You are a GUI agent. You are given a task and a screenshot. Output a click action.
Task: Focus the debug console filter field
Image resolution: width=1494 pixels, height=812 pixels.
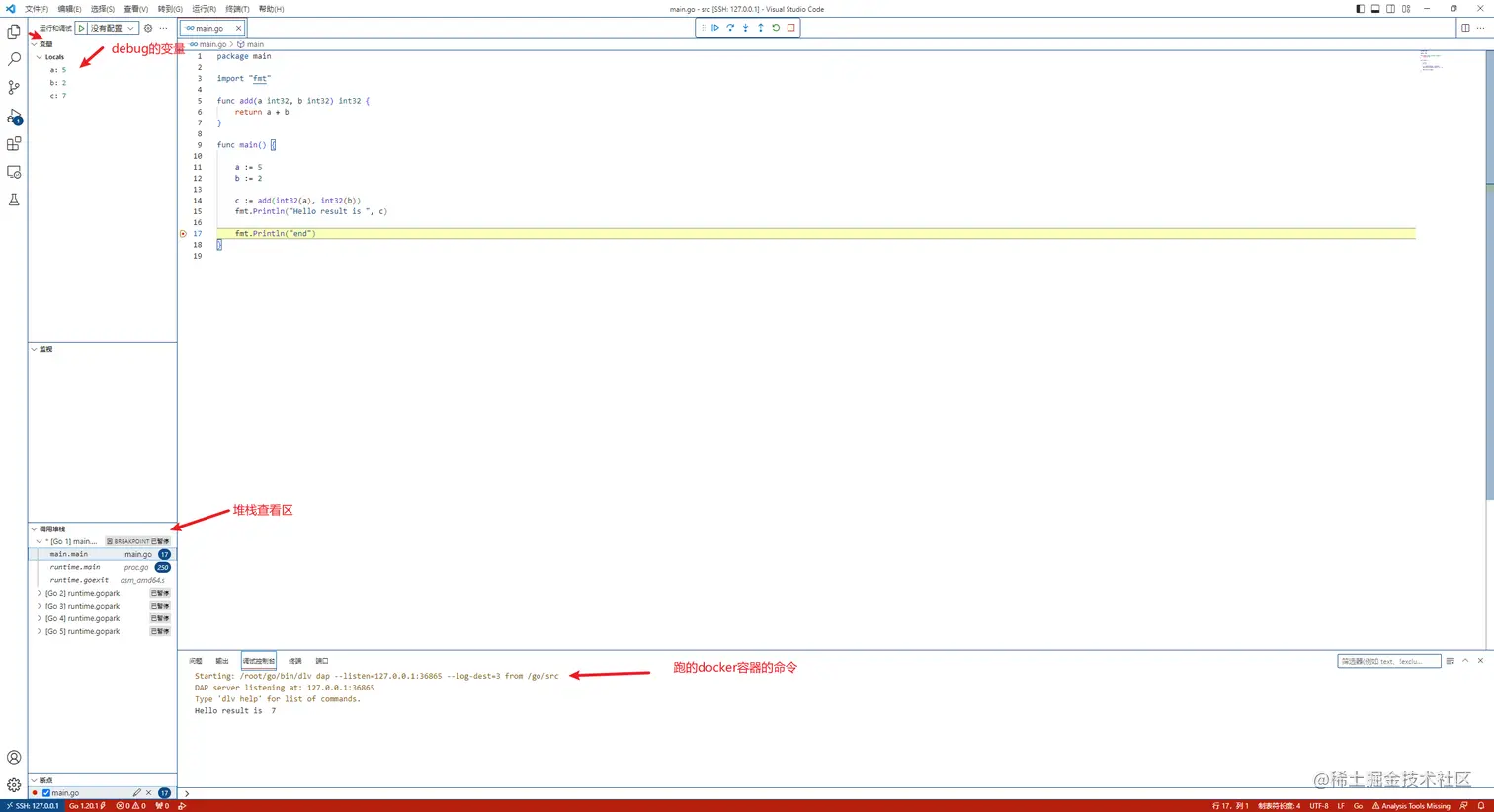coord(1388,661)
